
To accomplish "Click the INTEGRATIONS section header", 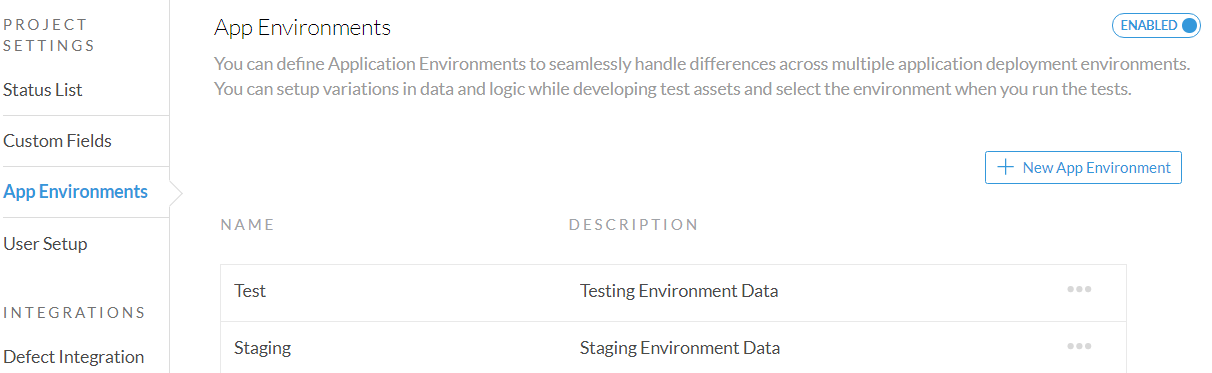I will (74, 313).
